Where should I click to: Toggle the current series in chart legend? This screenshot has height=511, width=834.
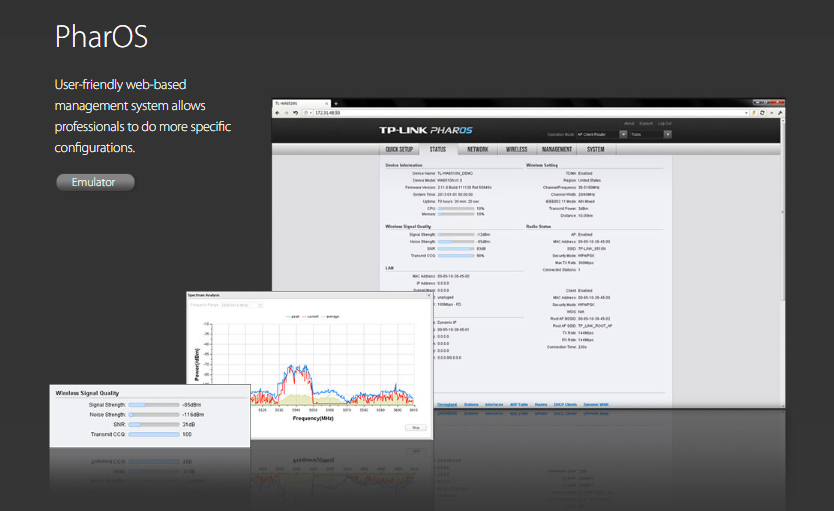pyautogui.click(x=310, y=316)
